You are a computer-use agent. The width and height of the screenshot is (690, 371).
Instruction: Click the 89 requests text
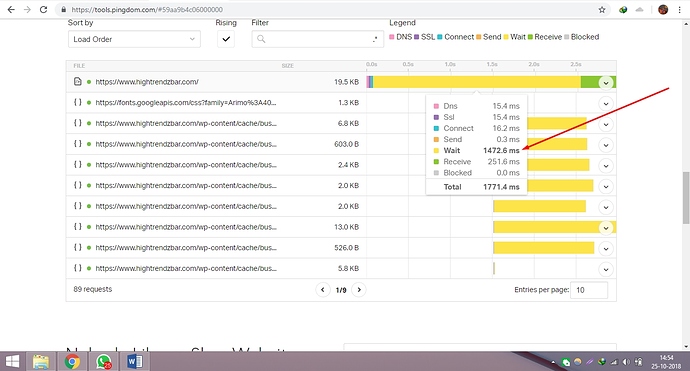click(x=93, y=289)
